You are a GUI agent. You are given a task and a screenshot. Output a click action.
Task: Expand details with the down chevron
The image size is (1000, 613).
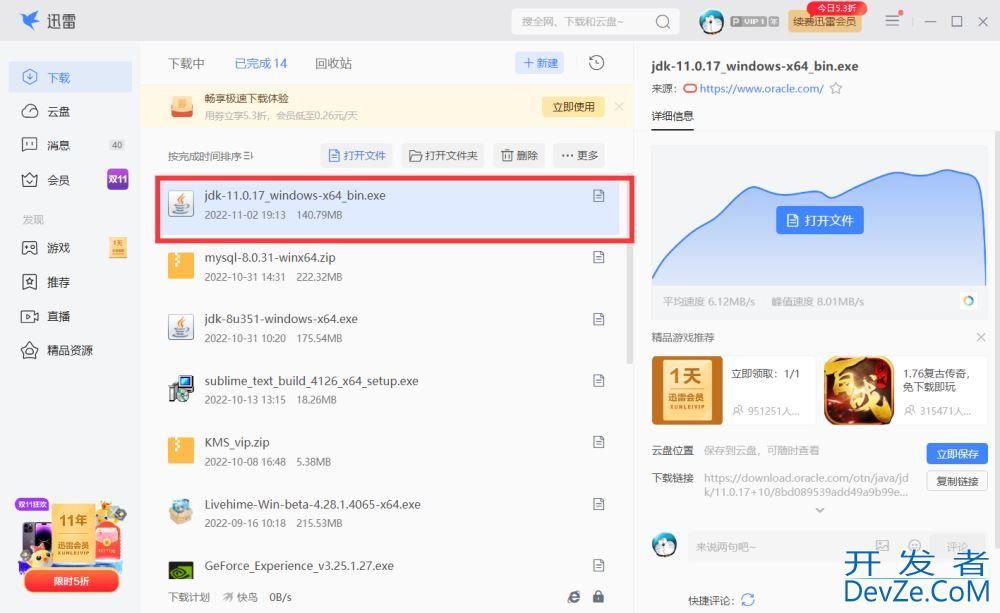[820, 510]
